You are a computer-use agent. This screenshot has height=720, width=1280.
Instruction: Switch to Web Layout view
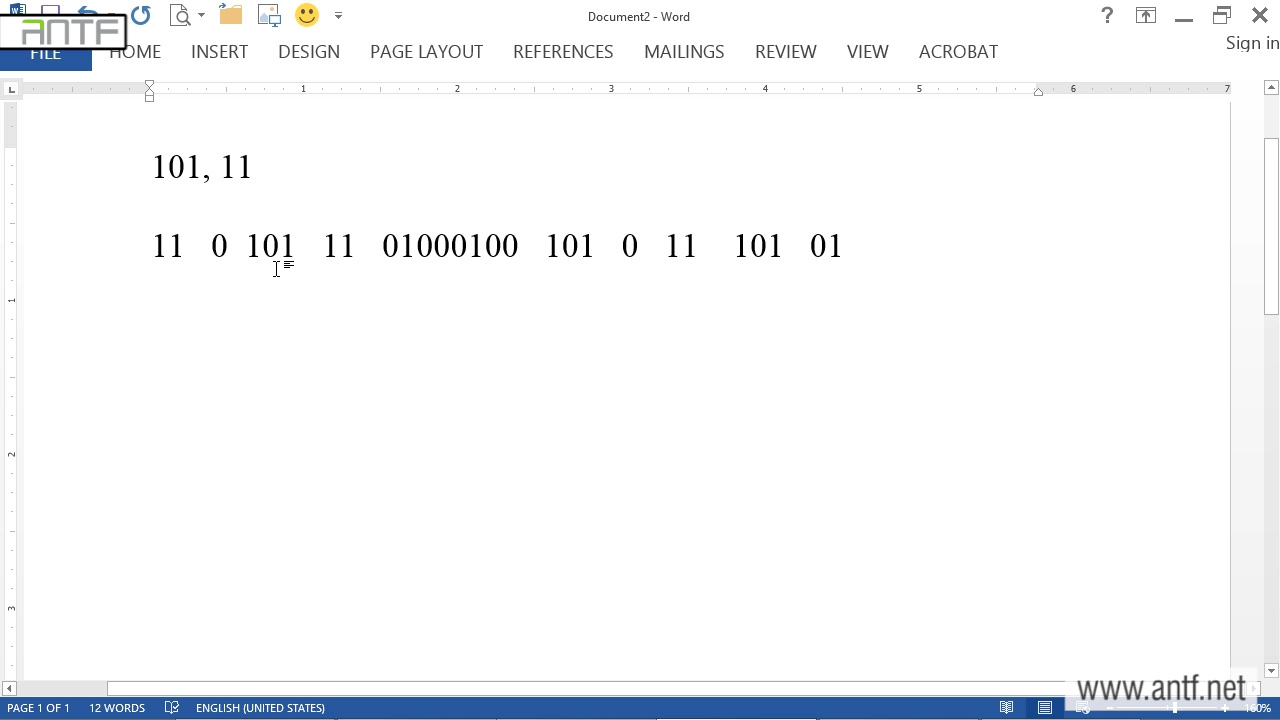click(1083, 708)
